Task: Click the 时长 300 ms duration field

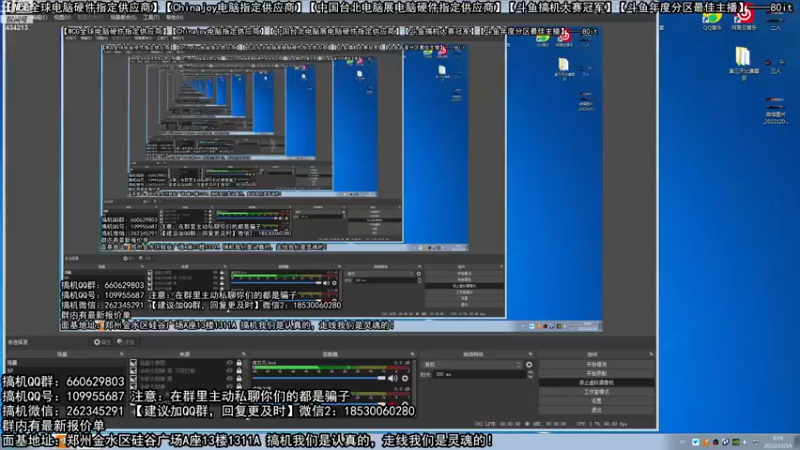Action: click(480, 374)
